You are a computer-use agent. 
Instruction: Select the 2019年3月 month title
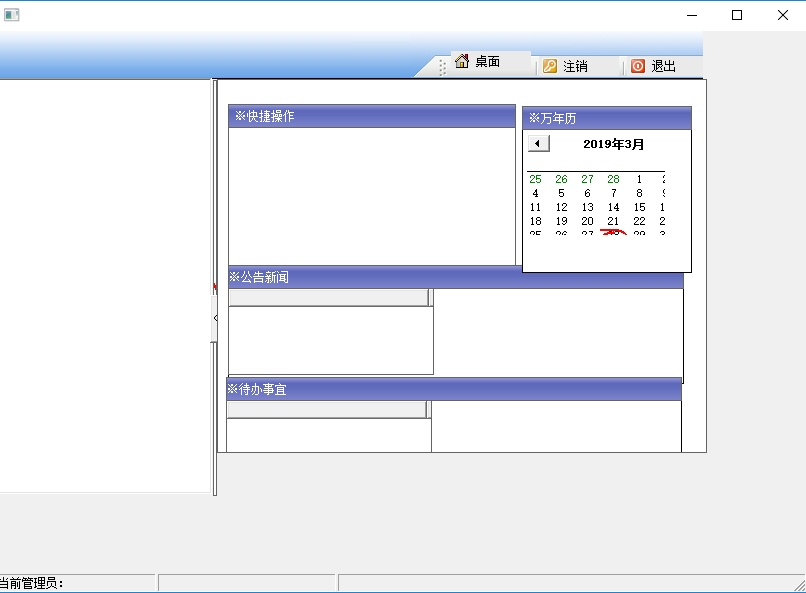pos(613,144)
